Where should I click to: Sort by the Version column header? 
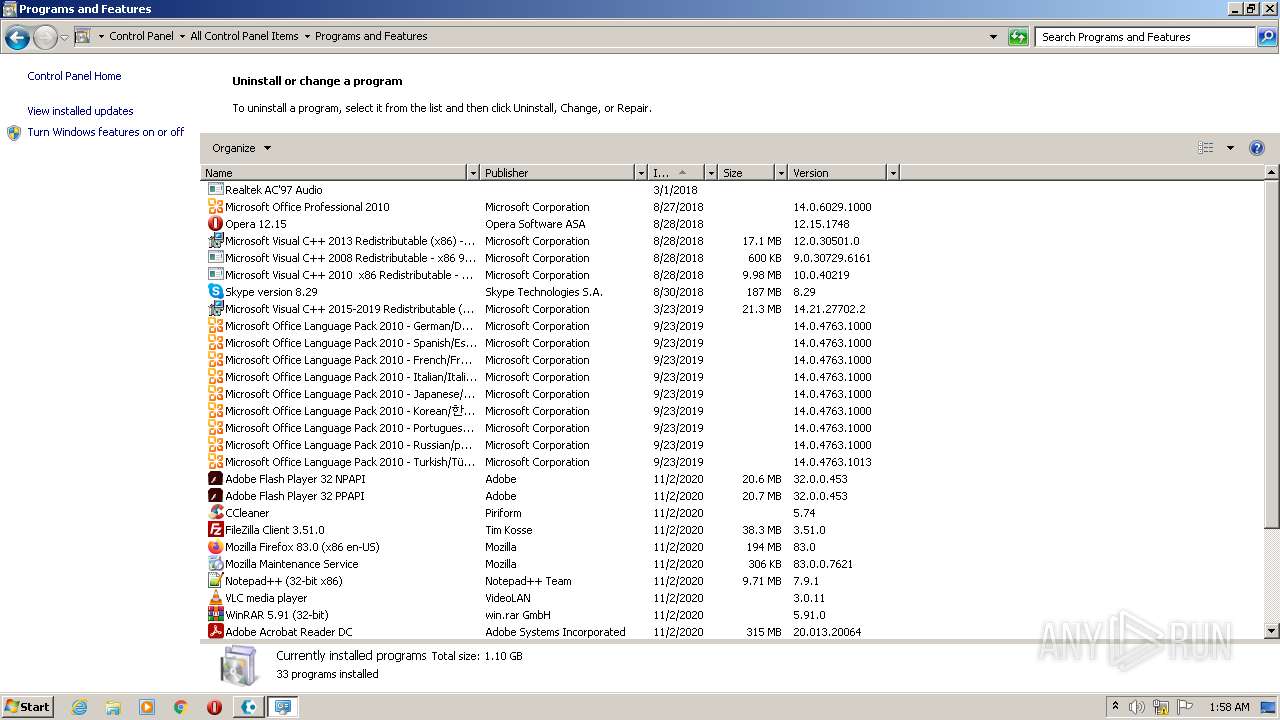point(838,173)
